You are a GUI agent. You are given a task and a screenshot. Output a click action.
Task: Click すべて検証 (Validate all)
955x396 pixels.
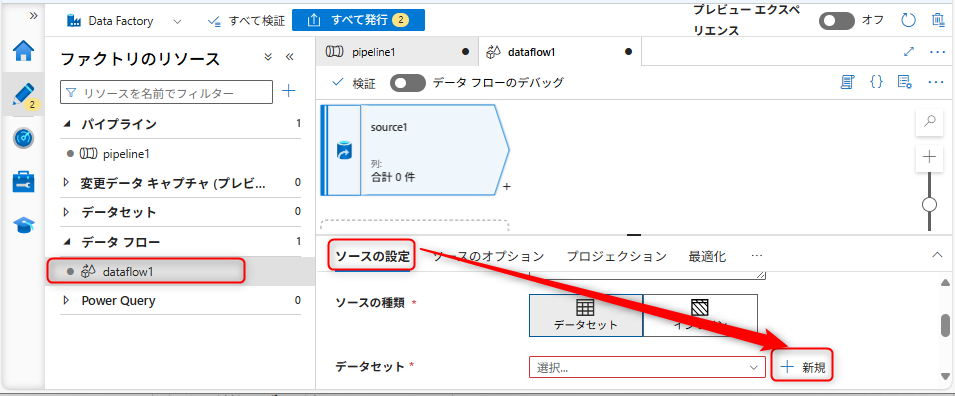point(245,21)
